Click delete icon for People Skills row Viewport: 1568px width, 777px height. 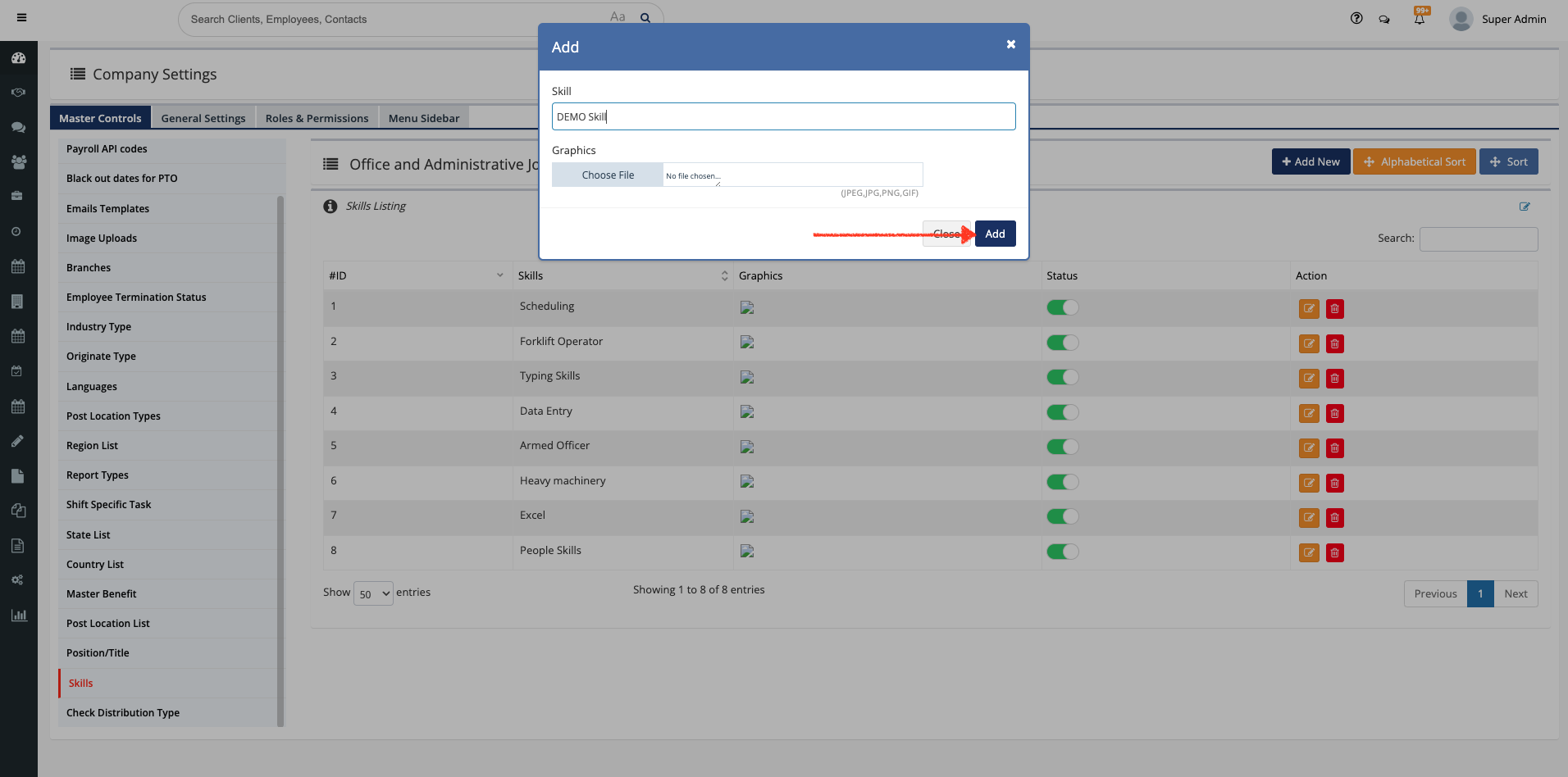pyautogui.click(x=1334, y=553)
